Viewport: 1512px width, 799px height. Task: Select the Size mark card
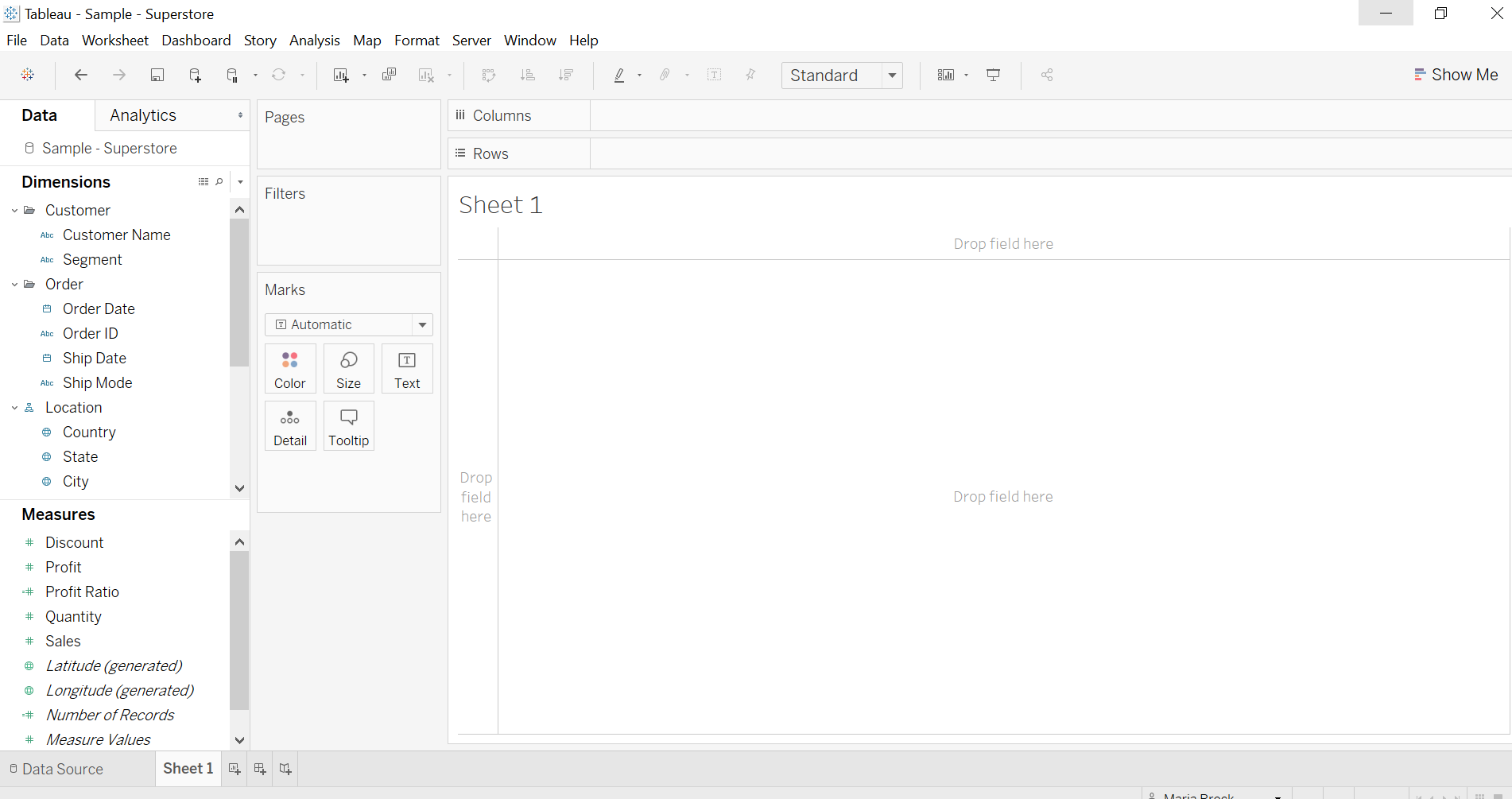click(x=348, y=368)
